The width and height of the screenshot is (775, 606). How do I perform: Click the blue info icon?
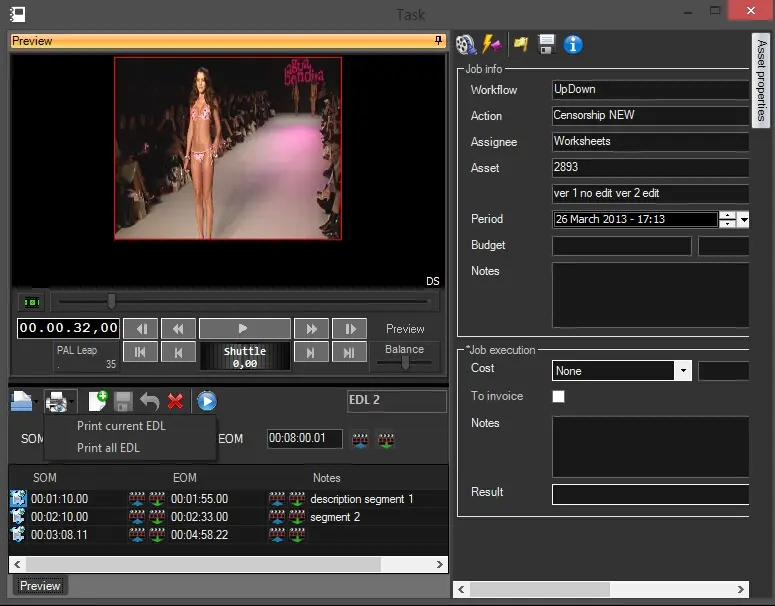tap(573, 45)
